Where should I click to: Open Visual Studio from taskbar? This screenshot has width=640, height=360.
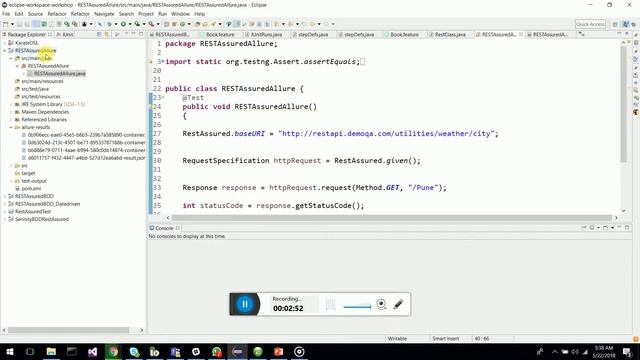[93, 351]
